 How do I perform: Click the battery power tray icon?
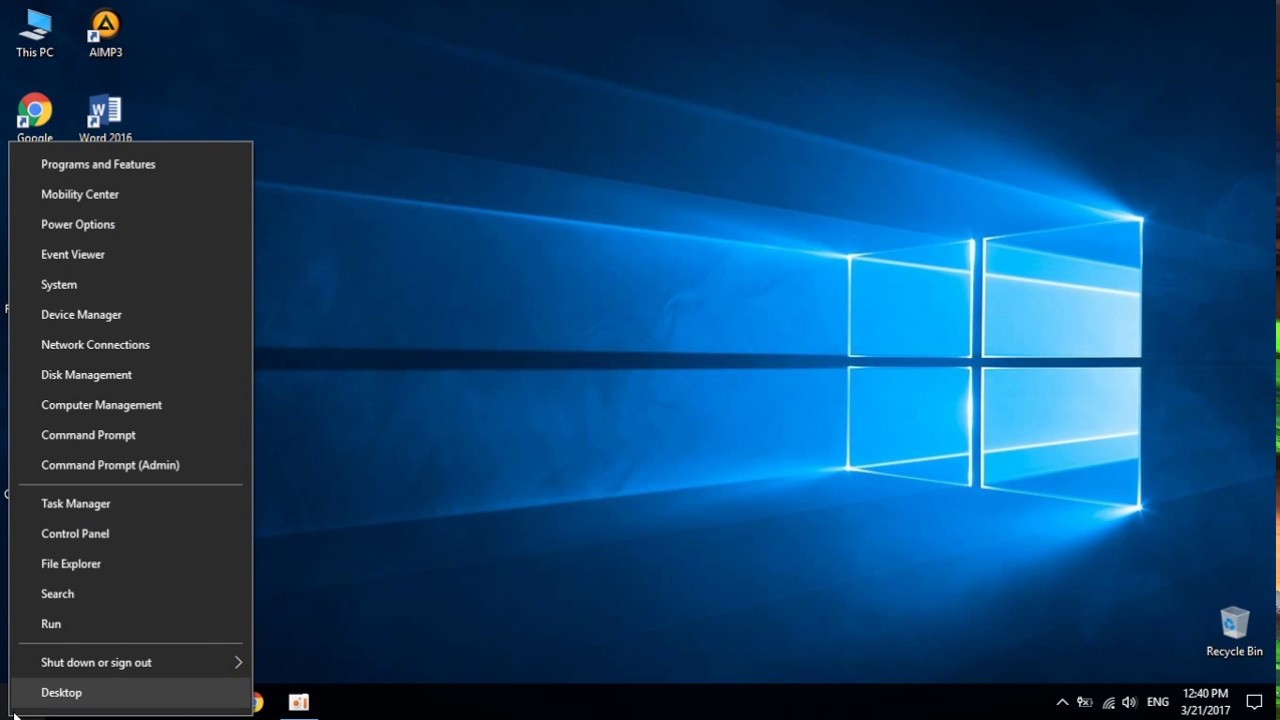(x=1085, y=702)
